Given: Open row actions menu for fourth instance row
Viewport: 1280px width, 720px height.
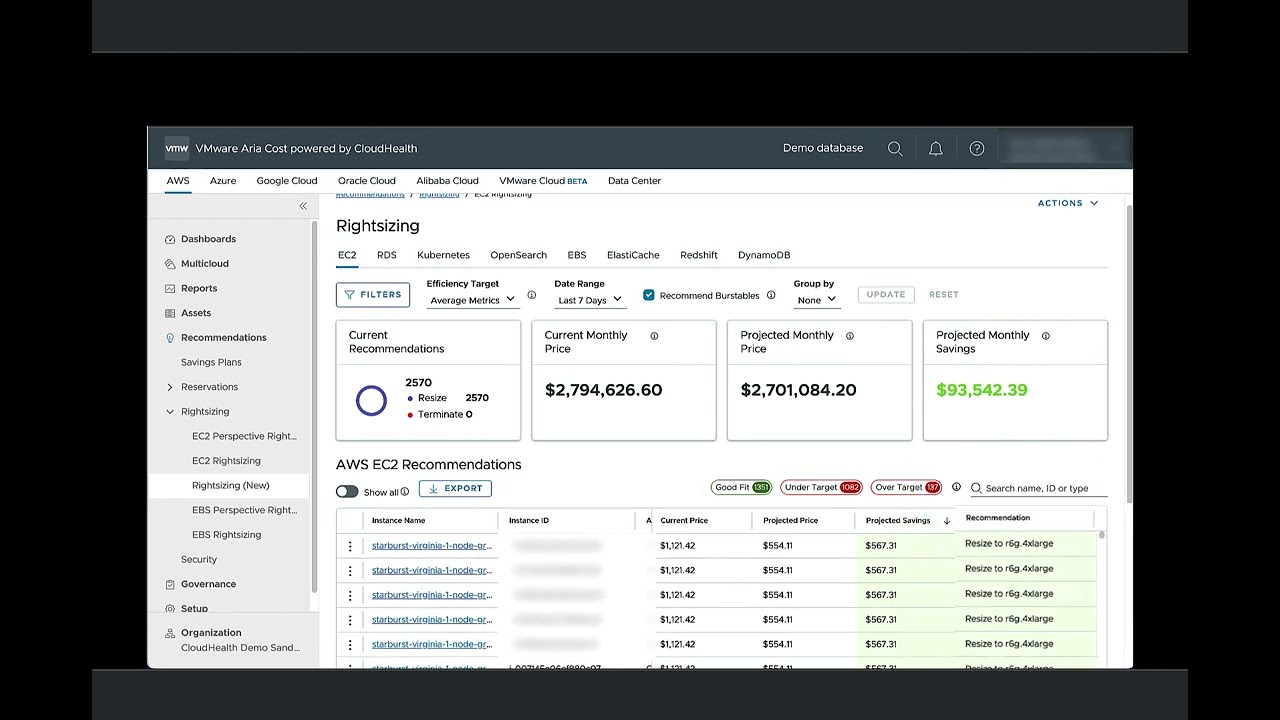Looking at the screenshot, I should coord(350,620).
